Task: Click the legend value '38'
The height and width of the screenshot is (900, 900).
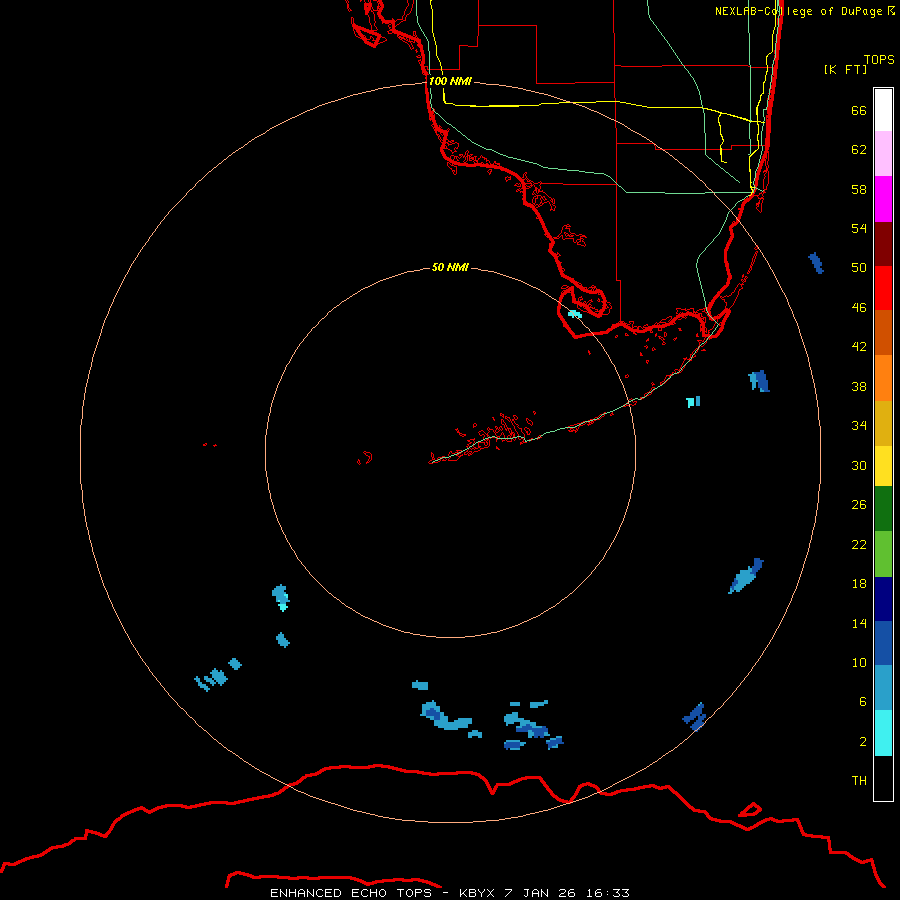Action: point(859,386)
